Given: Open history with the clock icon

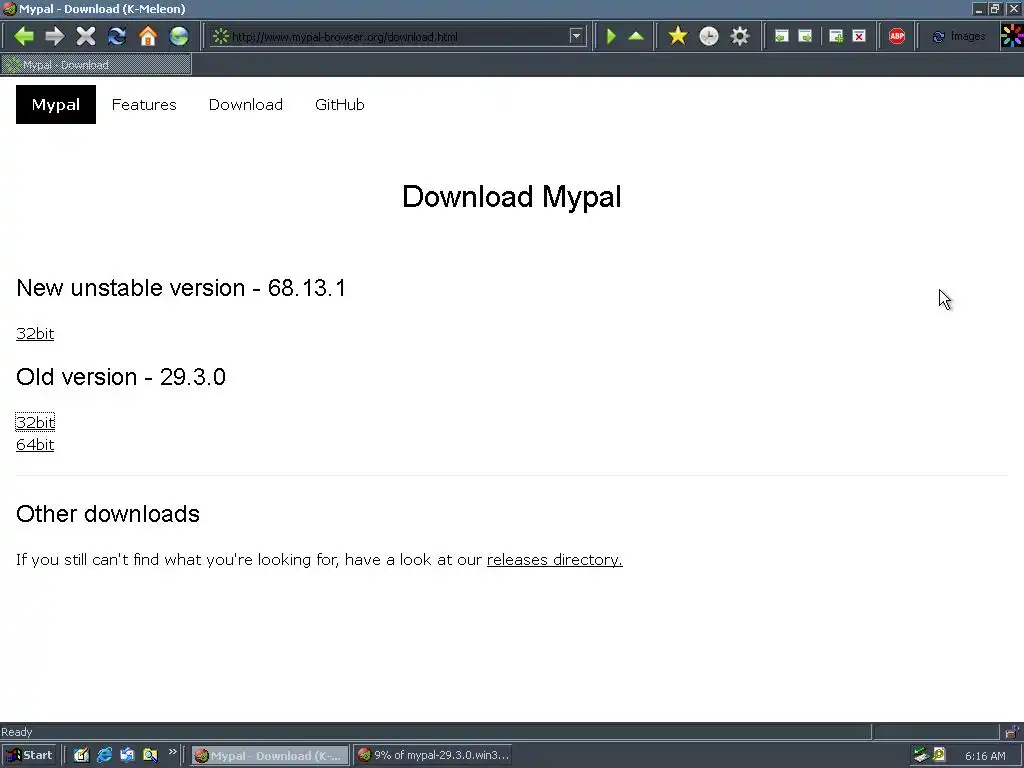Looking at the screenshot, I should pyautogui.click(x=709, y=36).
